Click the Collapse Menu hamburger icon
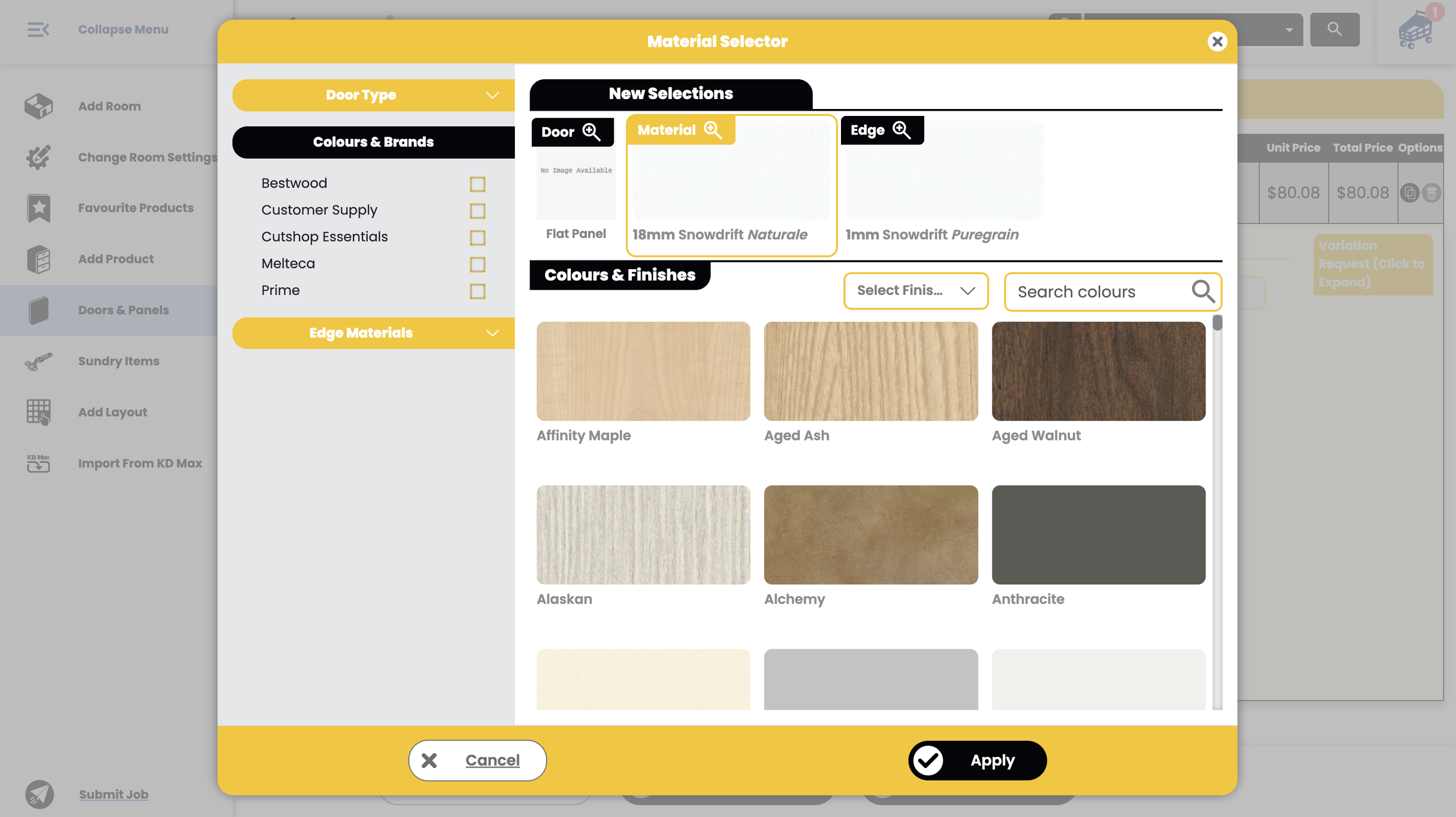Viewport: 1456px width, 817px height. 38,29
